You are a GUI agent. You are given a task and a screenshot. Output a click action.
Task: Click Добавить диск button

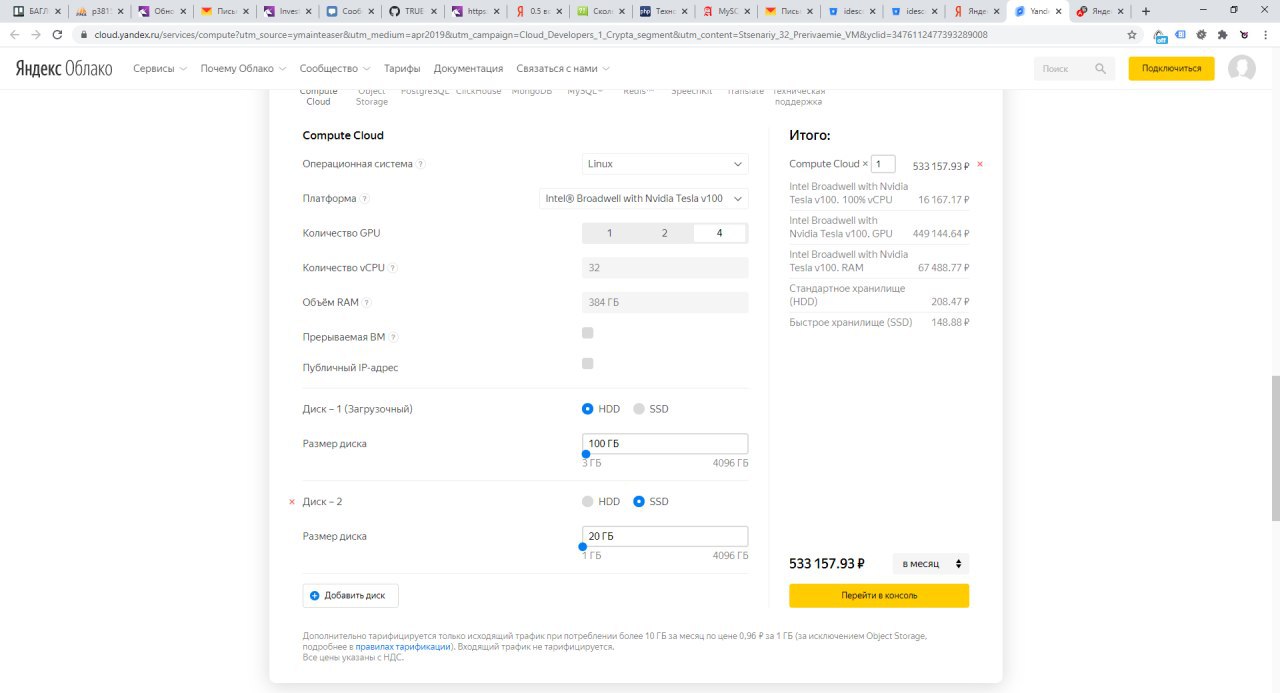tap(350, 596)
